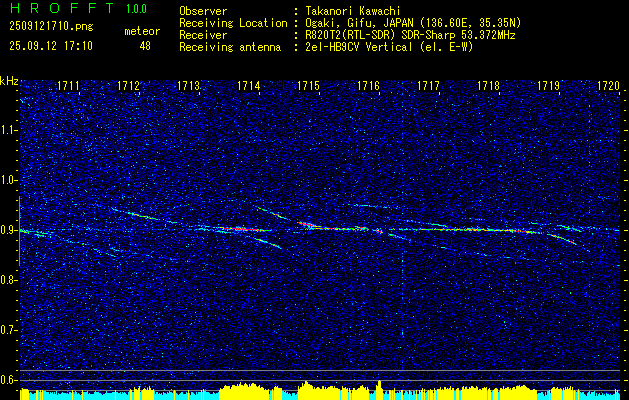Viewport: 629px width, 400px height.
Task: Click the Observer field label
Action: [203, 12]
